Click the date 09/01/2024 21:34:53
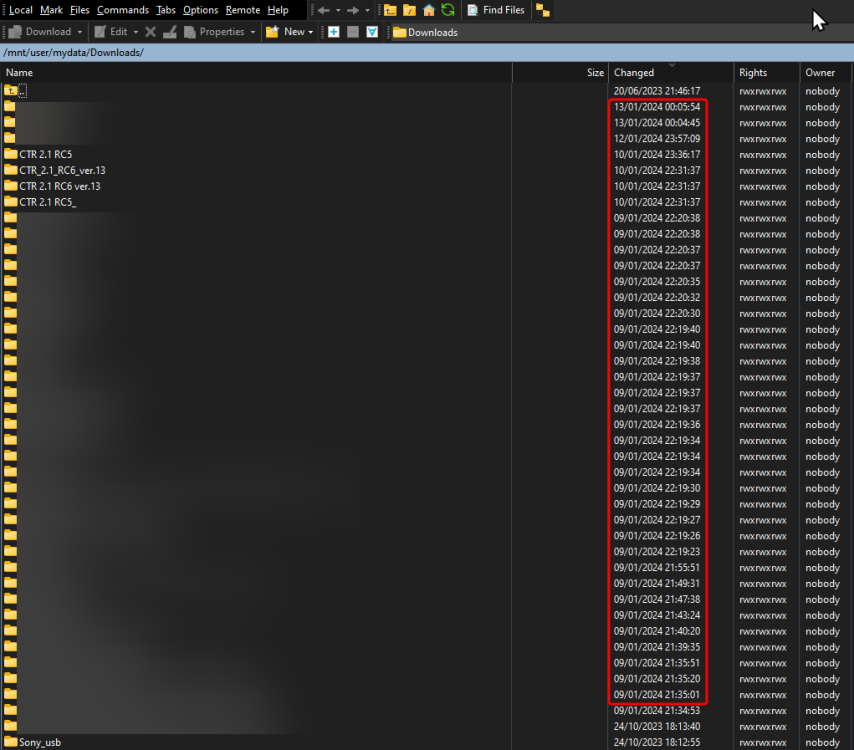The height and width of the screenshot is (750, 854). coord(657,710)
